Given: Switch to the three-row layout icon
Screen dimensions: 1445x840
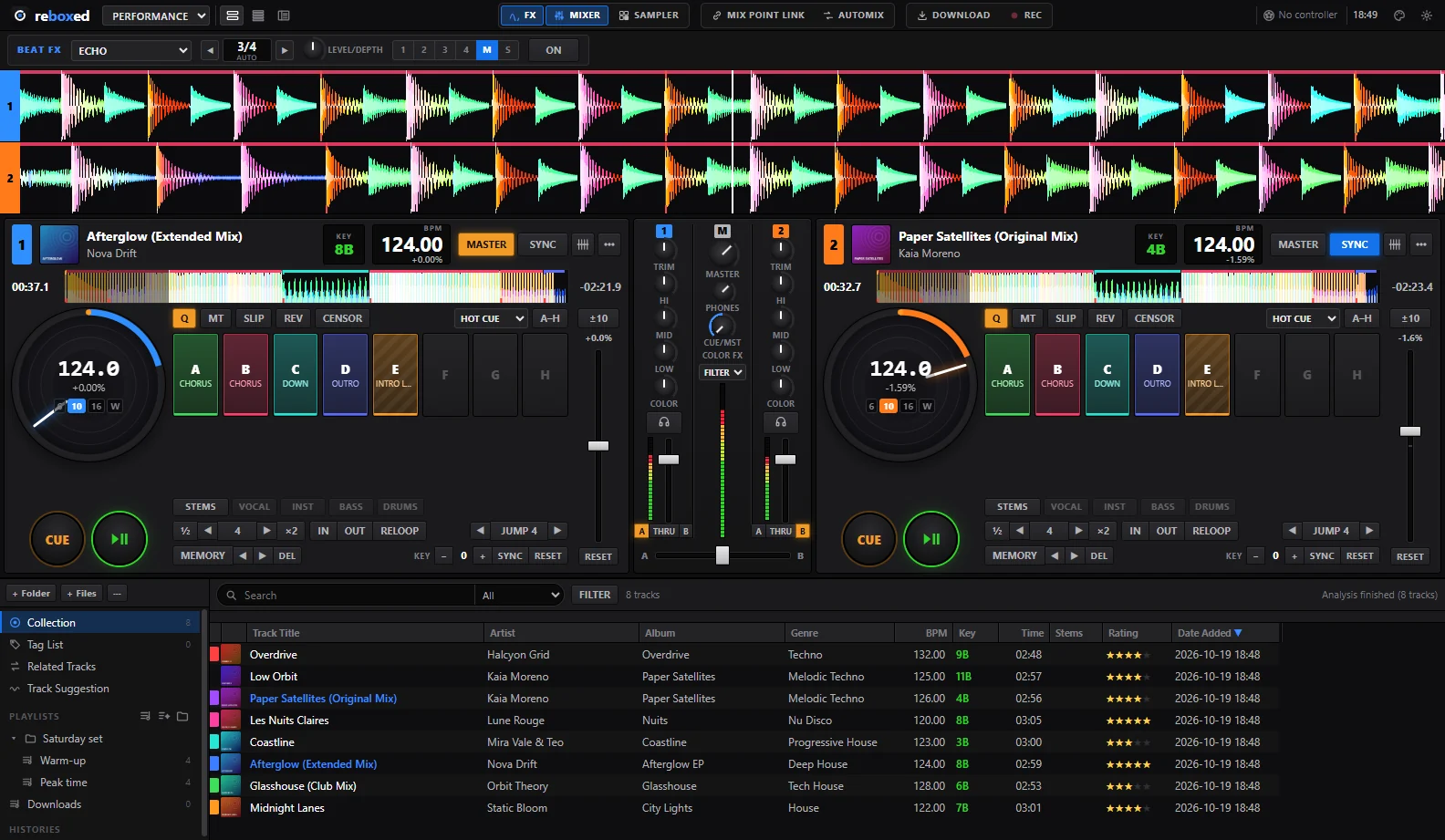Looking at the screenshot, I should [x=258, y=16].
